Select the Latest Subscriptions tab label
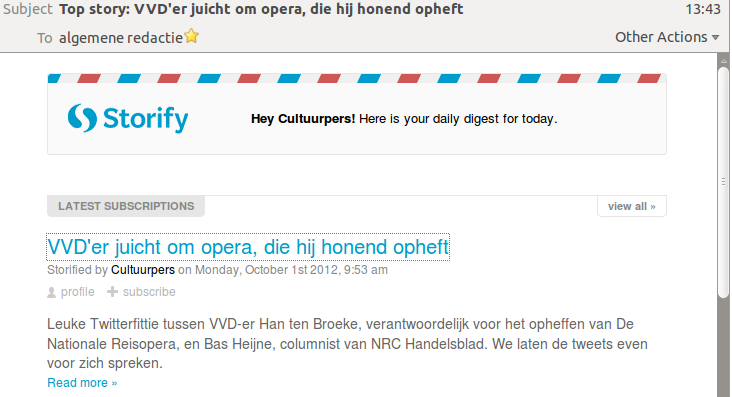This screenshot has width=732, height=397. pyautogui.click(x=126, y=206)
